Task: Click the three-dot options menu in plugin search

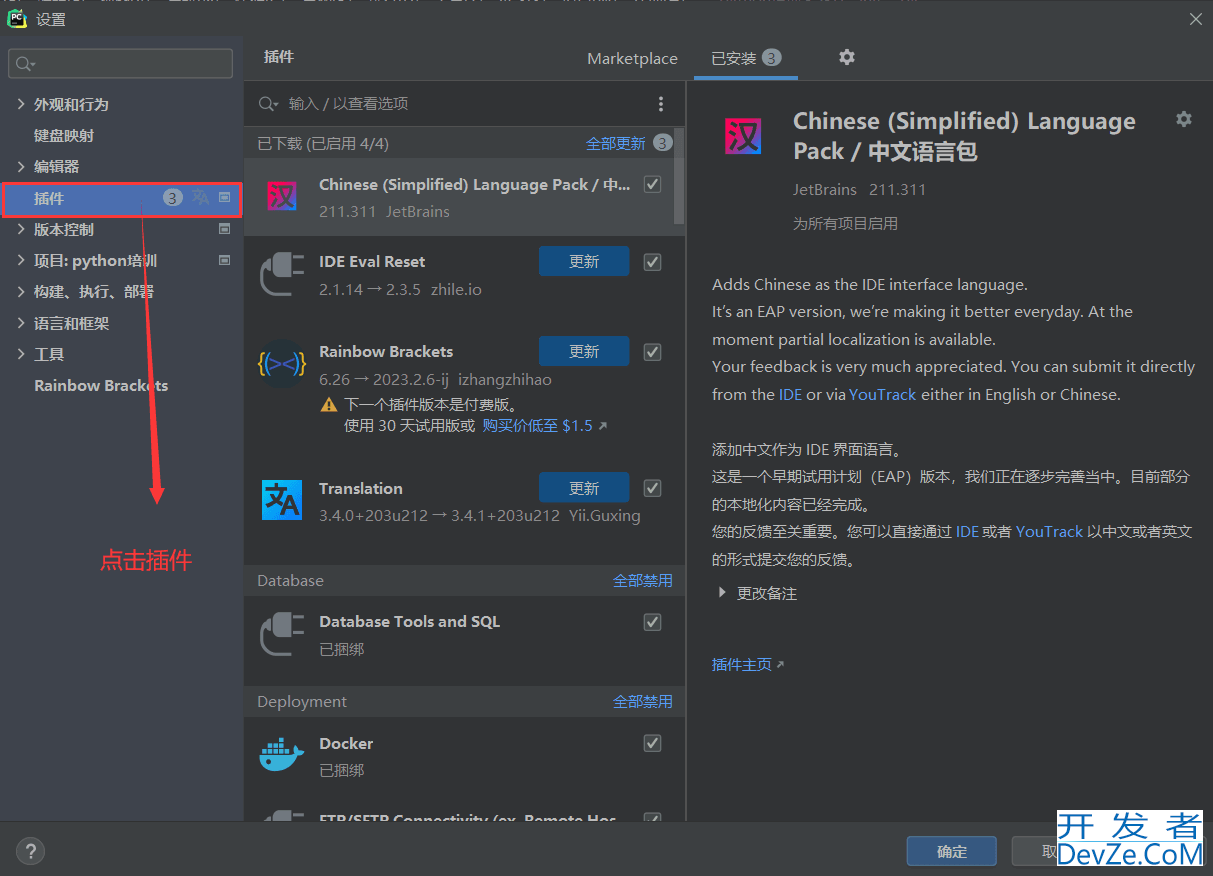Action: click(x=661, y=104)
